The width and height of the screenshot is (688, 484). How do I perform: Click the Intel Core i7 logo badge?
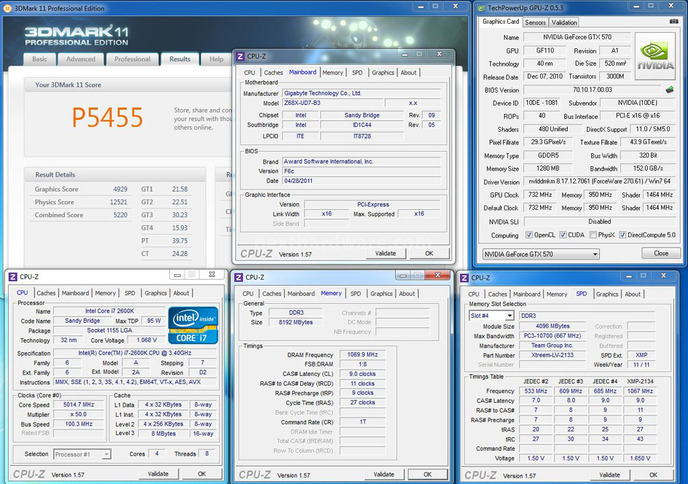click(193, 325)
